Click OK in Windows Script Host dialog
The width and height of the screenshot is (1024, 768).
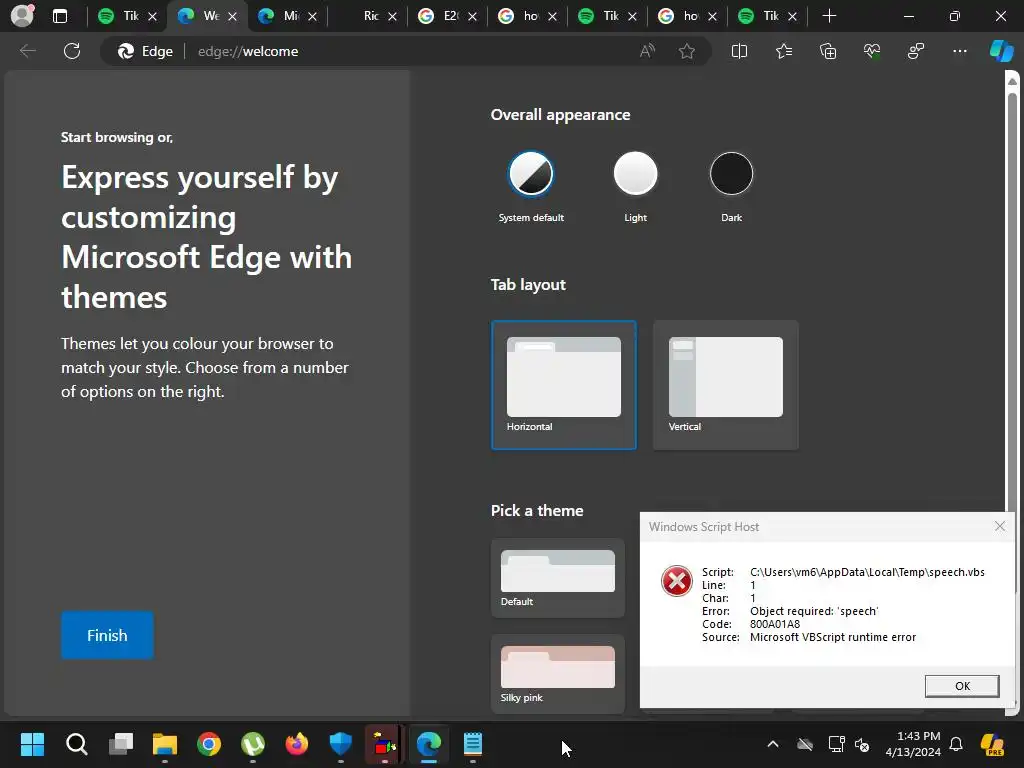962,686
